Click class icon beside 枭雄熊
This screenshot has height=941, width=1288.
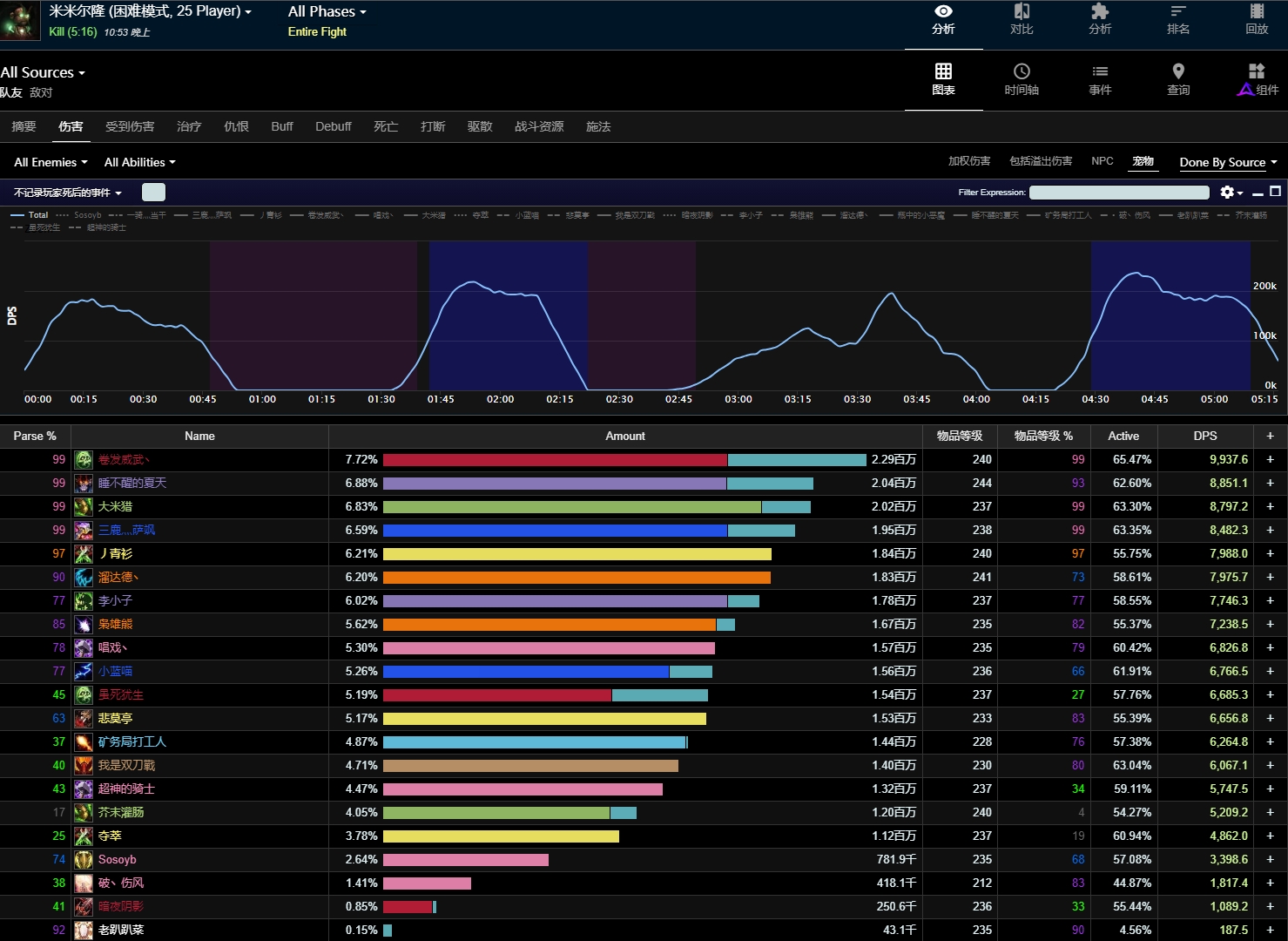click(x=84, y=624)
